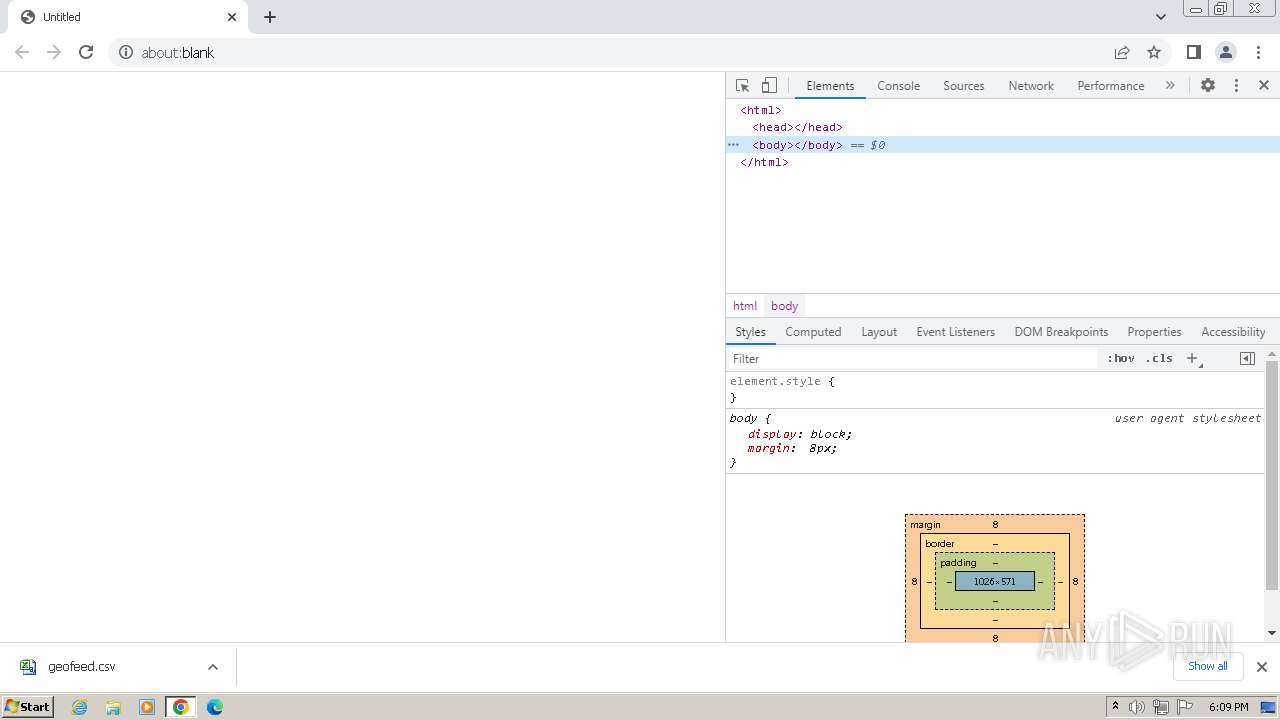
Task: Click the padding region in box model
Action: coord(958,563)
